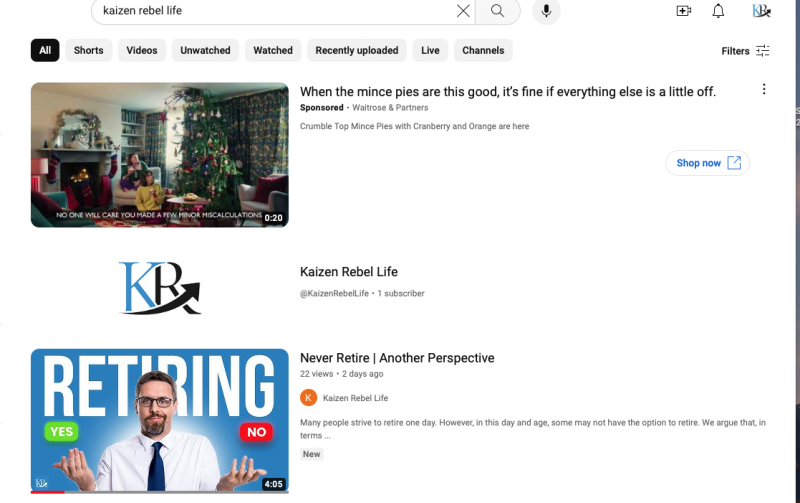Click the red progress bar on the Retiring thumbnail

48,492
